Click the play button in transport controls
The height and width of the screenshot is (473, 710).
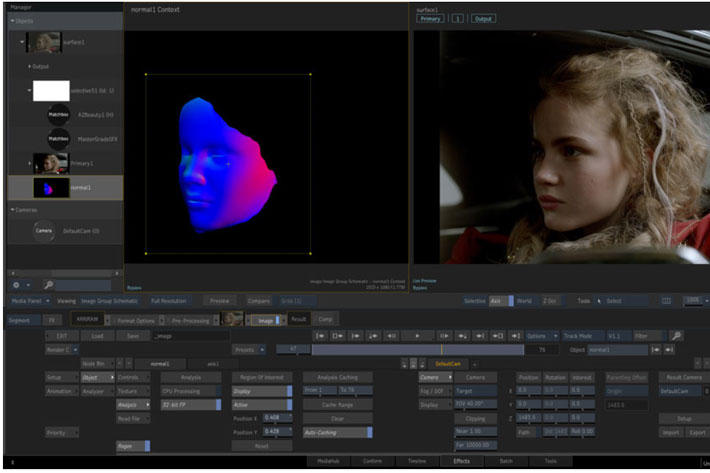coord(417,336)
